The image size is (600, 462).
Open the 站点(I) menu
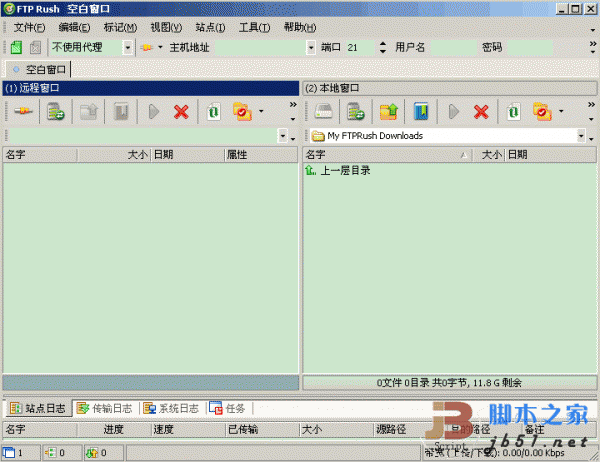[x=210, y=28]
